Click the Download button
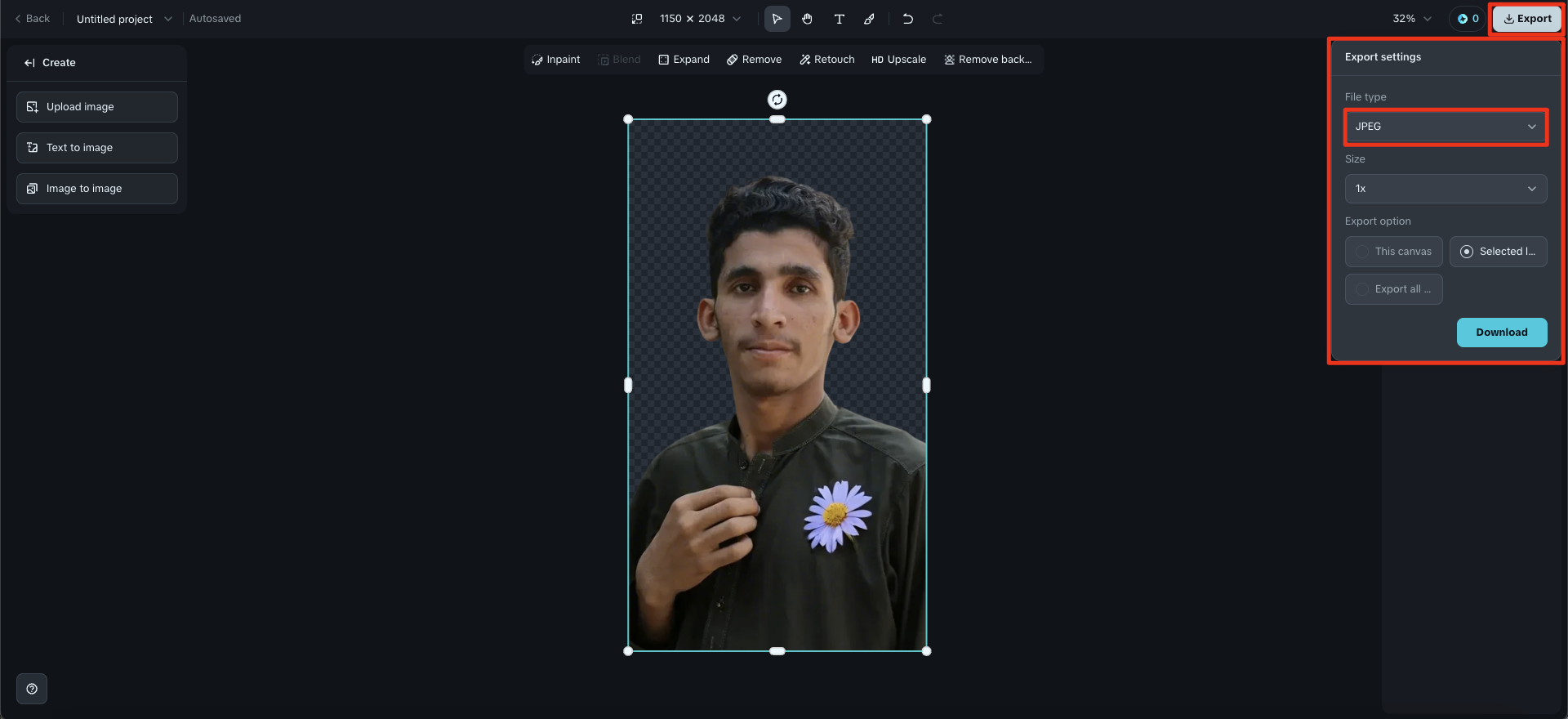 (x=1502, y=333)
